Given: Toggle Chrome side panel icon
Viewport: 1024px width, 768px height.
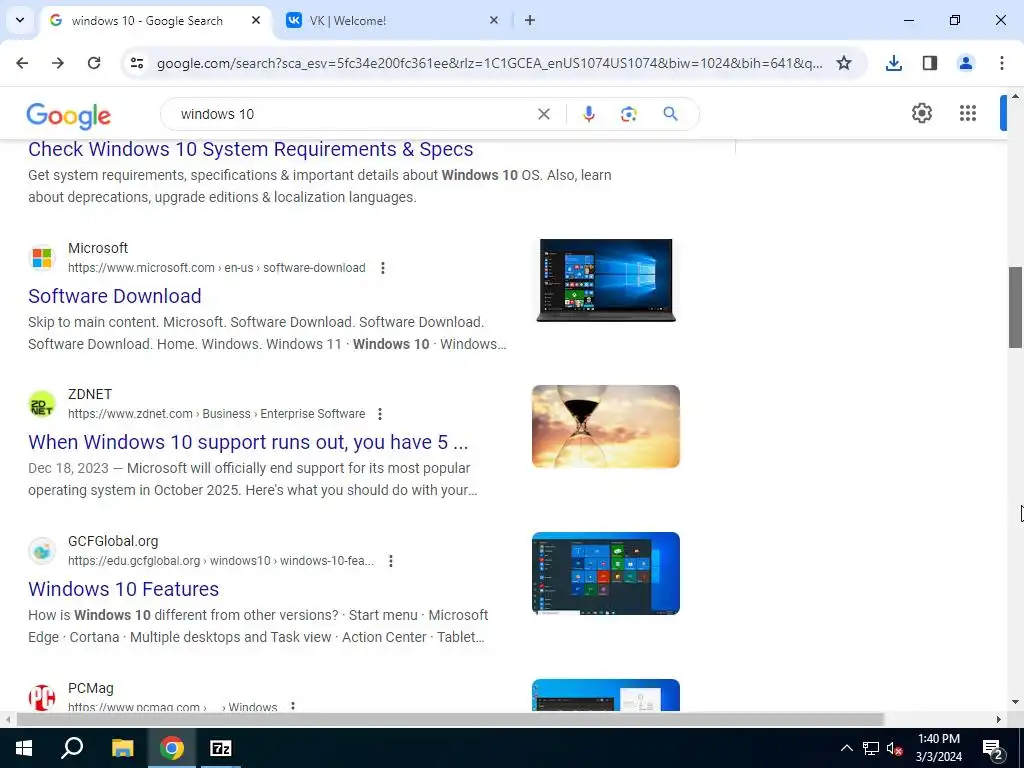Looking at the screenshot, I should (929, 63).
